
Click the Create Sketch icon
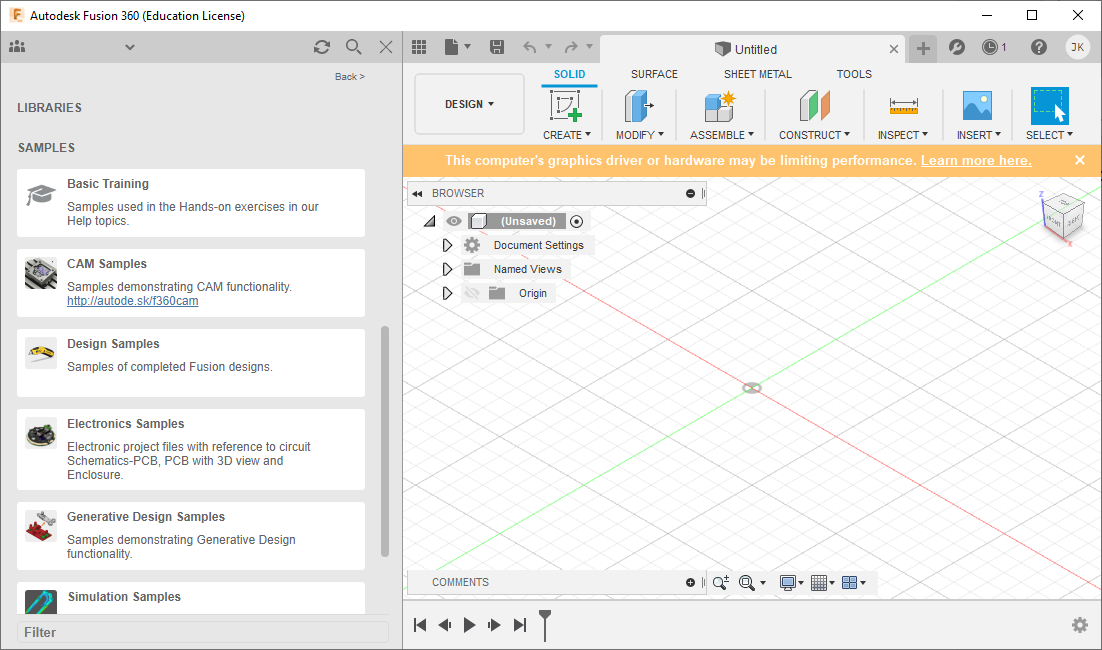pyautogui.click(x=566, y=106)
